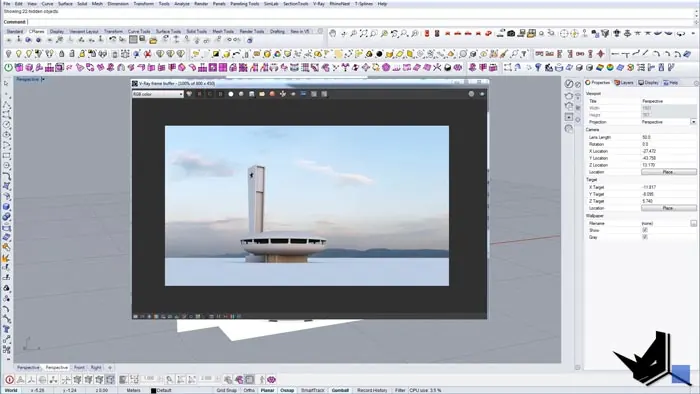Toggle Ortho in the status bar
Screen dimensions: 700x394
pyautogui.click(x=249, y=390)
